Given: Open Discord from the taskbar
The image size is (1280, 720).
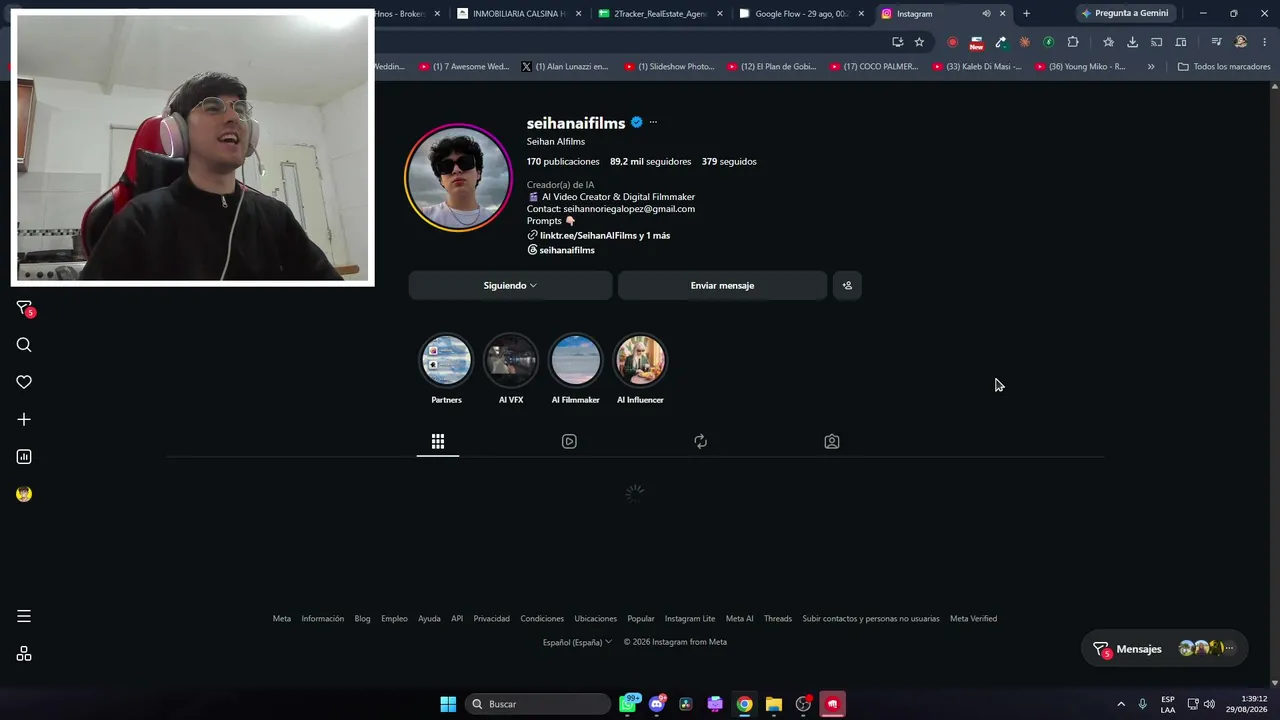Looking at the screenshot, I should [657, 704].
